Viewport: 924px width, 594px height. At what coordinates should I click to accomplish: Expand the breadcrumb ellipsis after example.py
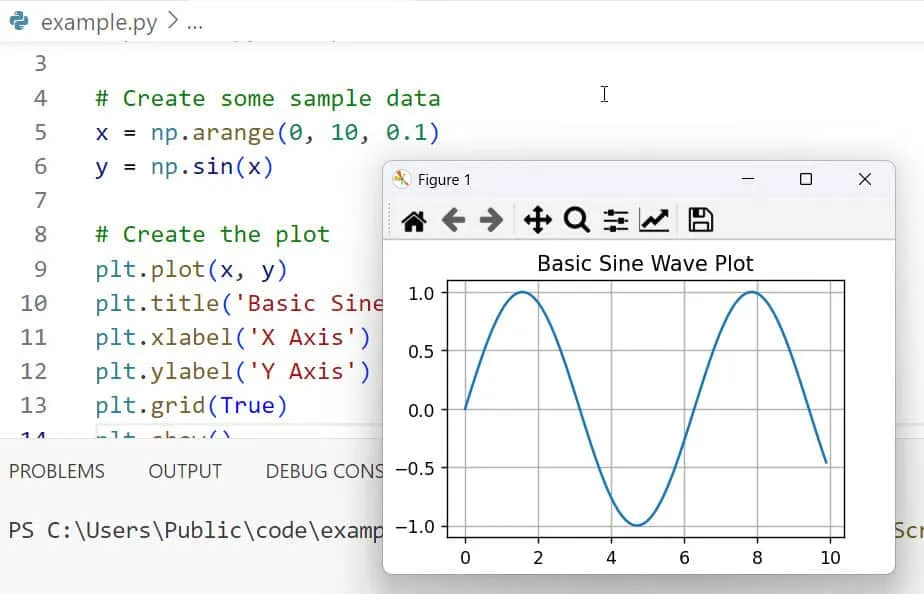click(x=195, y=22)
